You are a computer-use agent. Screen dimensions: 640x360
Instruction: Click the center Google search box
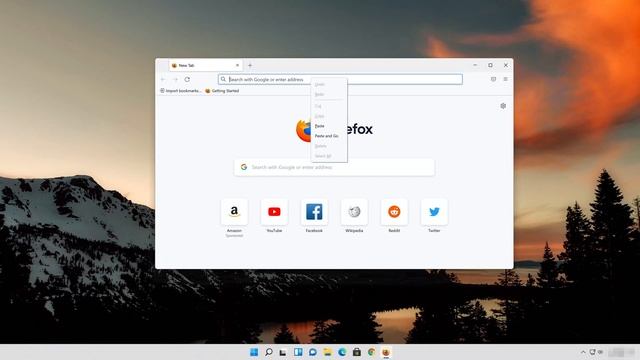pyautogui.click(x=334, y=167)
